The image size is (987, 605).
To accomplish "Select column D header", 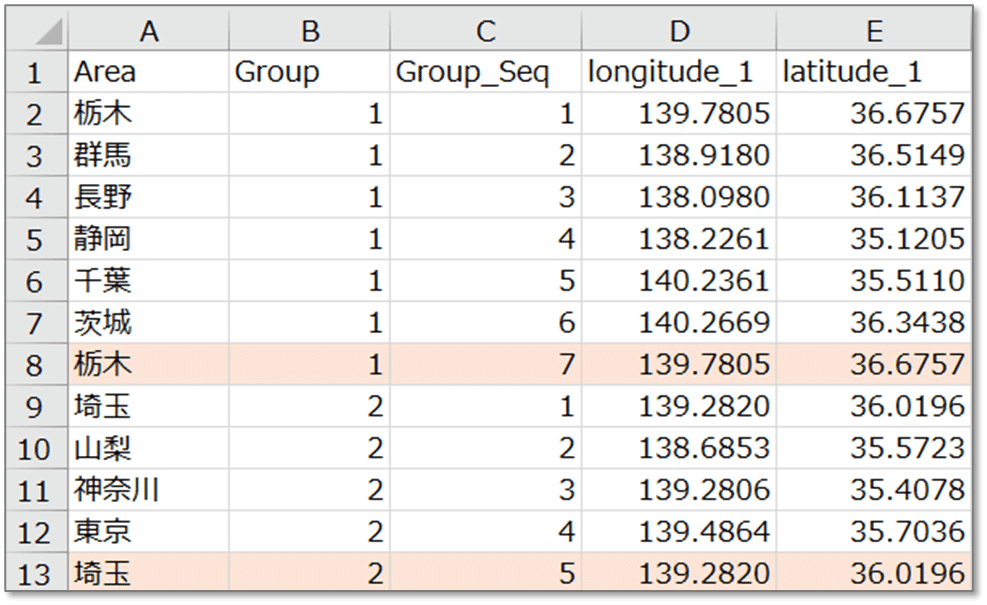I will (679, 30).
